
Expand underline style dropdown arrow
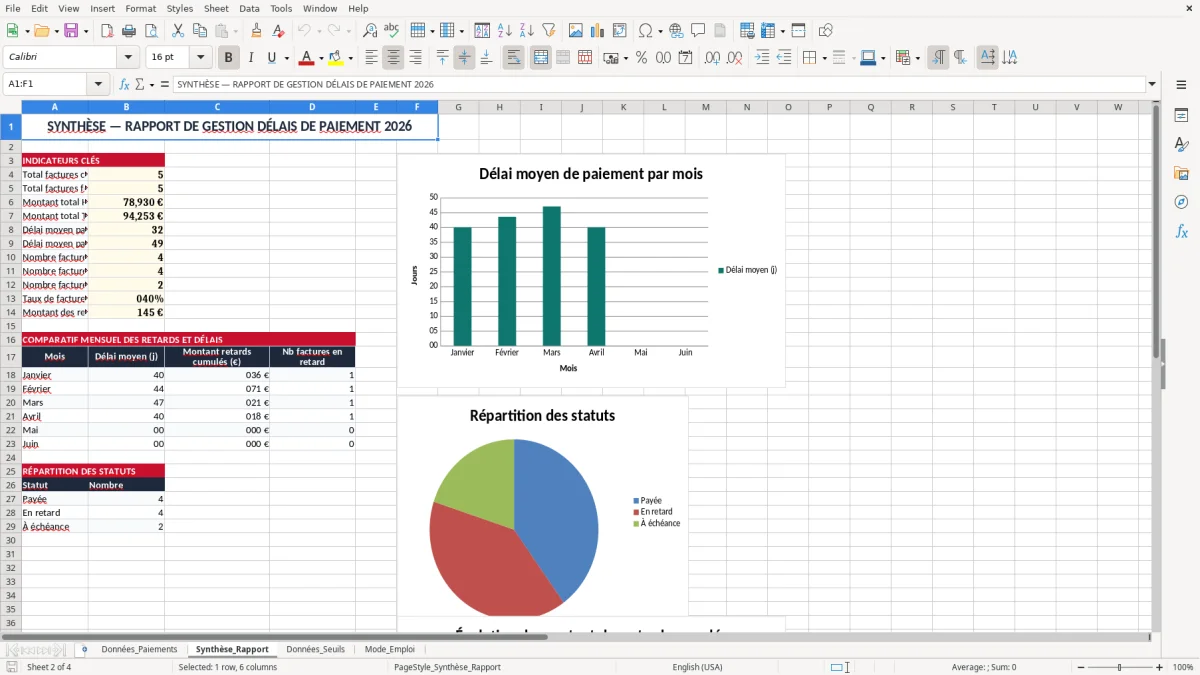coord(285,58)
